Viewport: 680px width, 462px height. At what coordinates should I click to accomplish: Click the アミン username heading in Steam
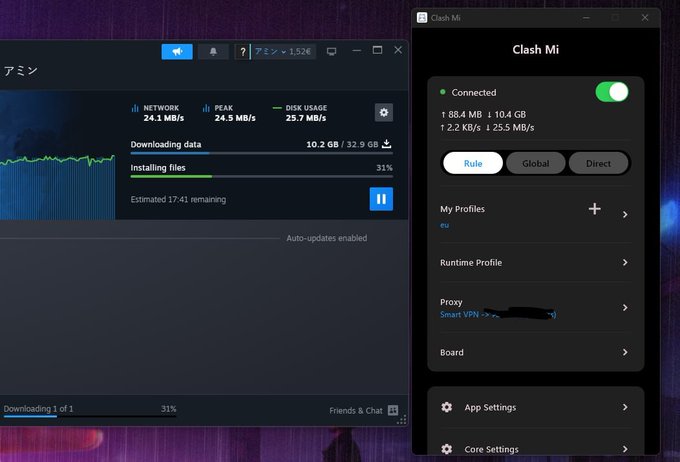click(x=20, y=71)
